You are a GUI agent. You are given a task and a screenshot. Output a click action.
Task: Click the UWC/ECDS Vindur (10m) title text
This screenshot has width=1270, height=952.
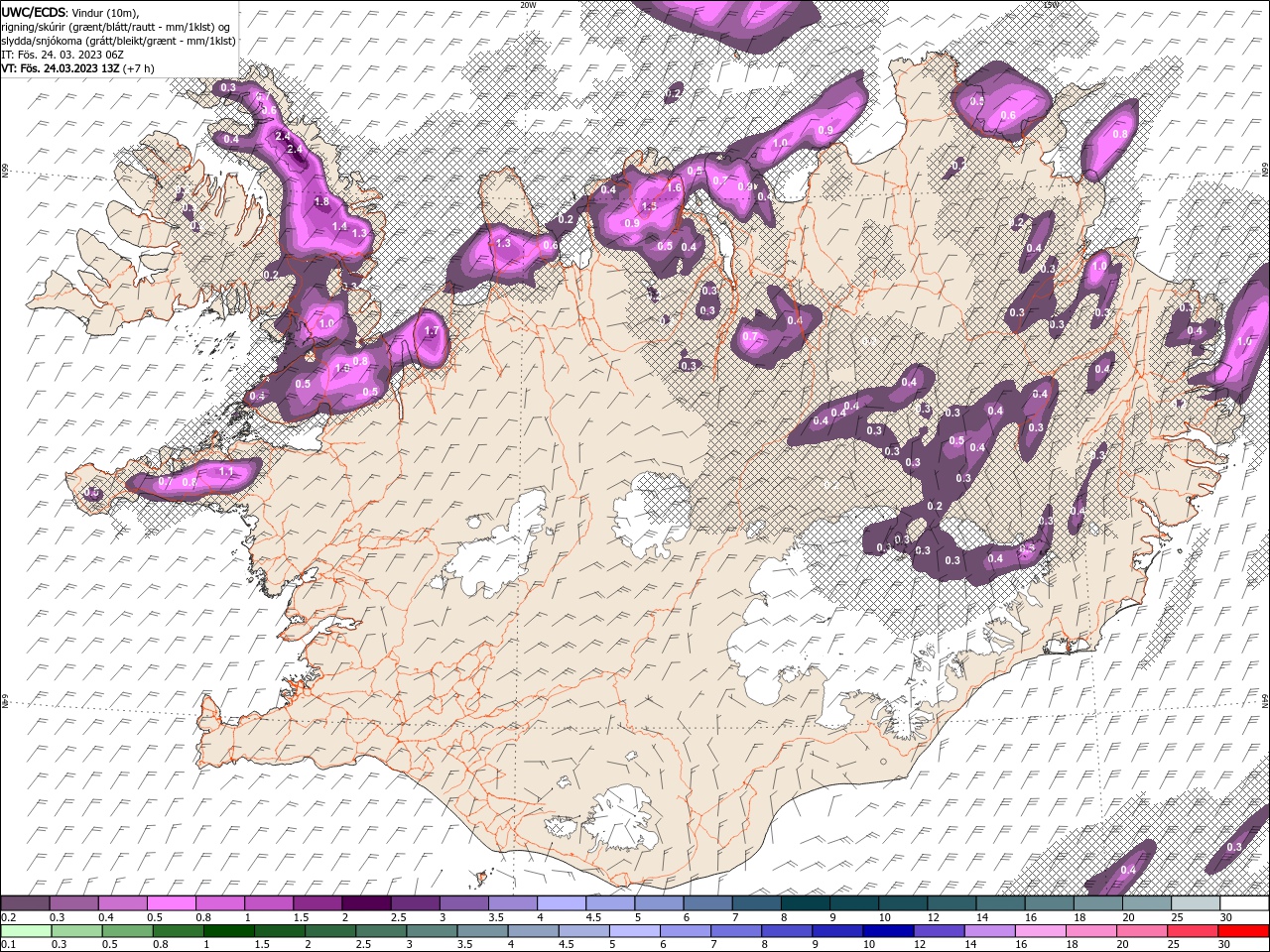(x=71, y=11)
